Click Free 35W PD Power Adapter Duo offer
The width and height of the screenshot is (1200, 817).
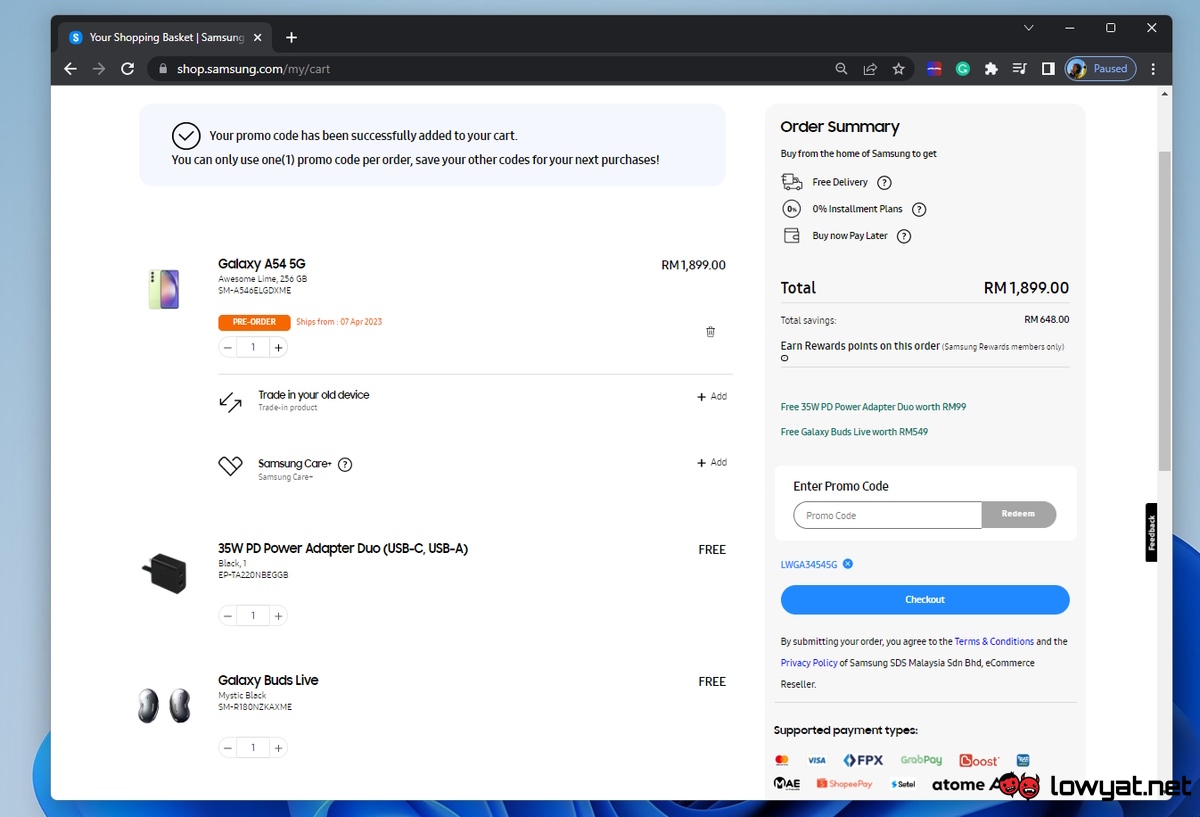pyautogui.click(x=873, y=407)
